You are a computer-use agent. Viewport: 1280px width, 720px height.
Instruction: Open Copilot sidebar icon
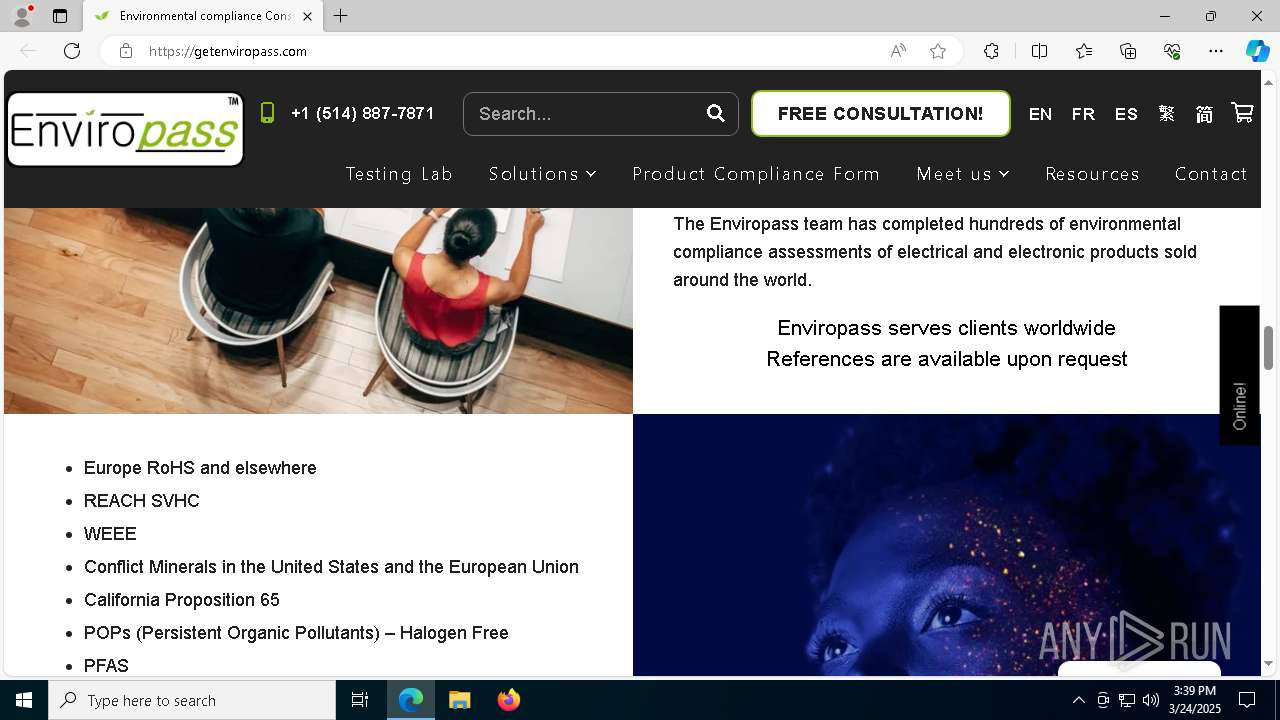pyautogui.click(x=1257, y=51)
